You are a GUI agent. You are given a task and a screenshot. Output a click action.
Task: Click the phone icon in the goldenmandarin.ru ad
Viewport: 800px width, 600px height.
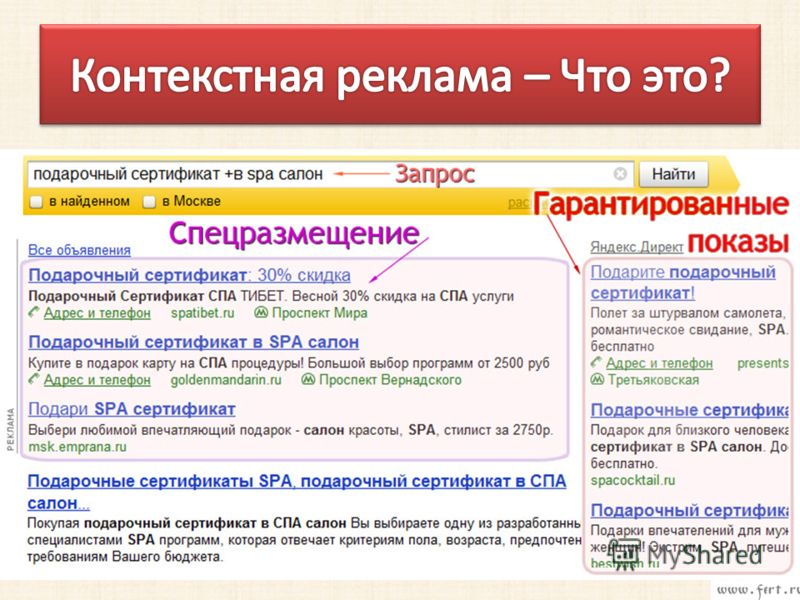click(x=34, y=379)
